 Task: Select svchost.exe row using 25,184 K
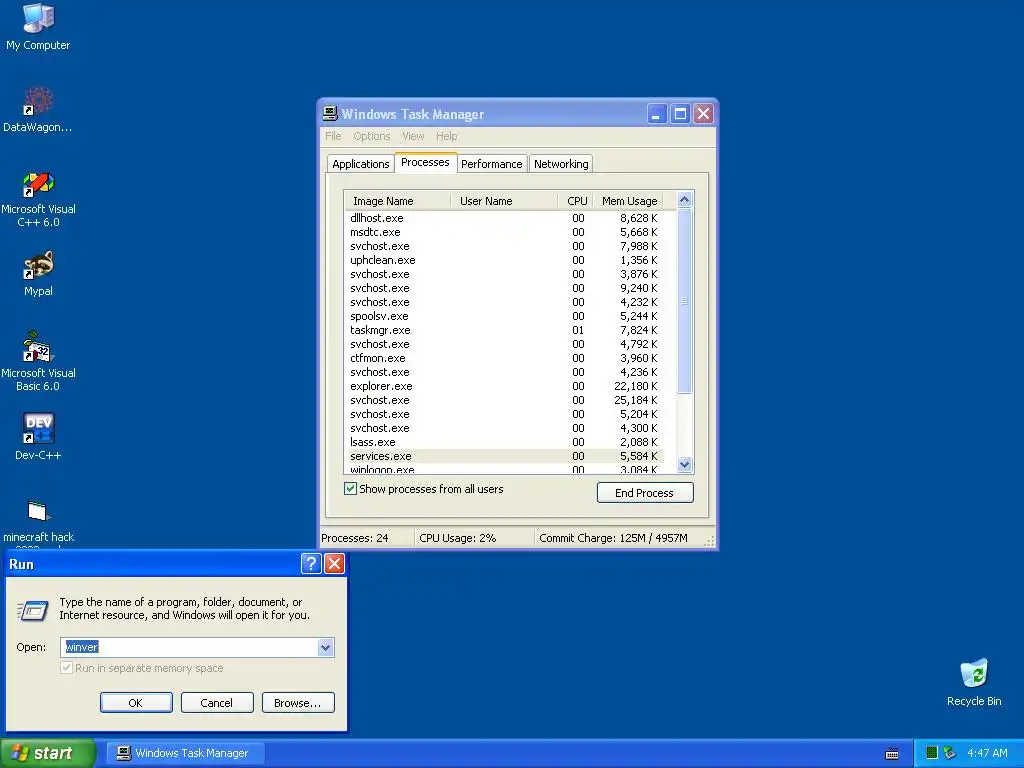tap(504, 400)
